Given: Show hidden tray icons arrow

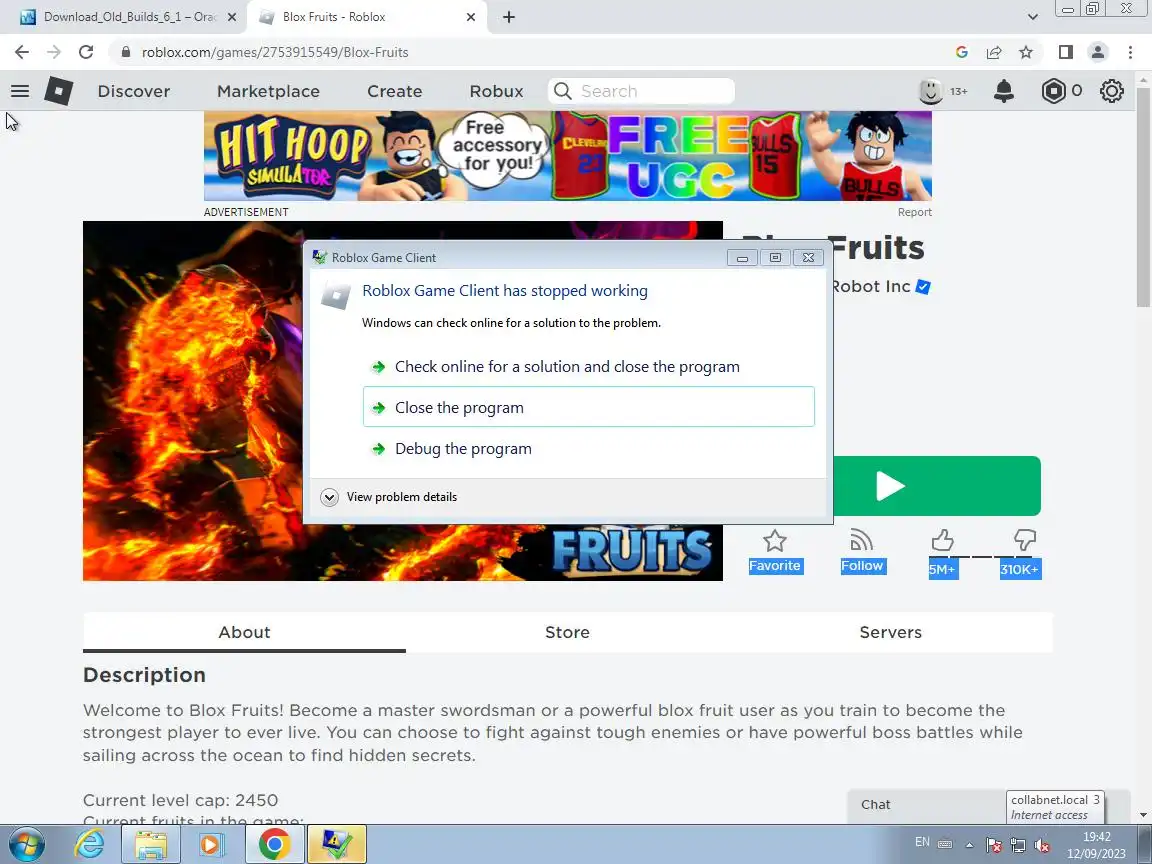Looking at the screenshot, I should (x=969, y=846).
